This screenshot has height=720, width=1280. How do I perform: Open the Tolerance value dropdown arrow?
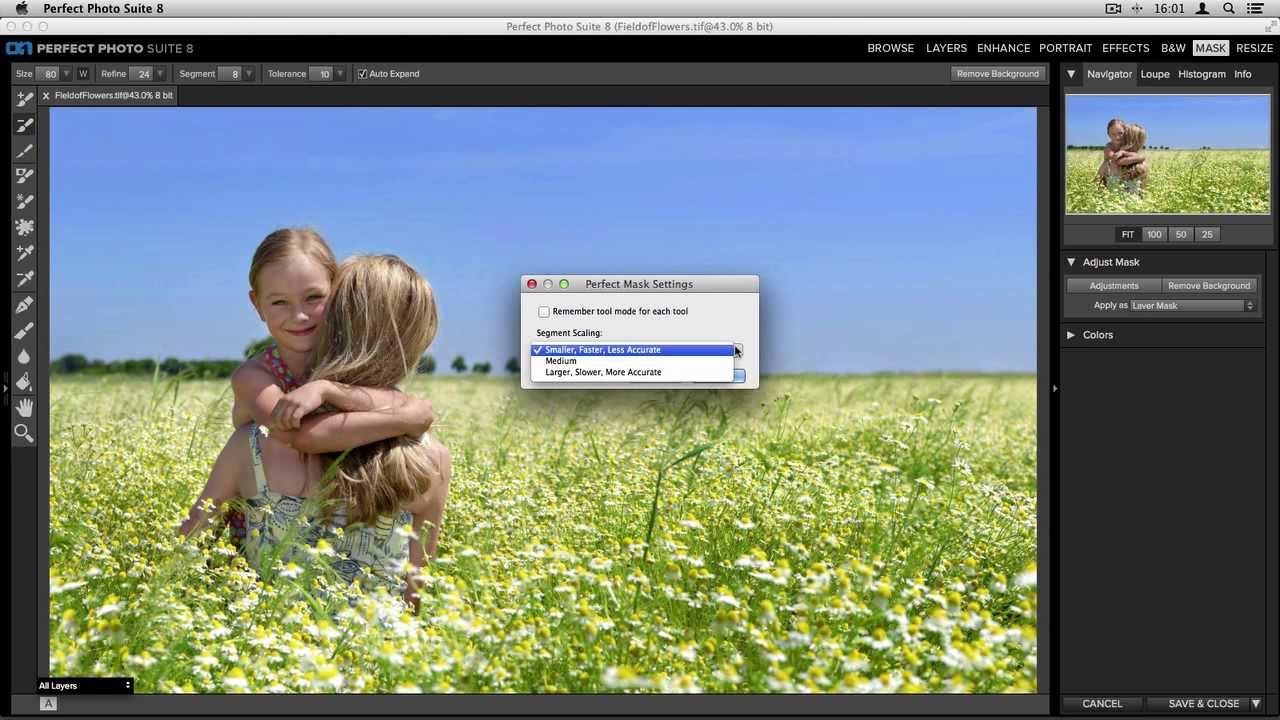pyautogui.click(x=341, y=74)
